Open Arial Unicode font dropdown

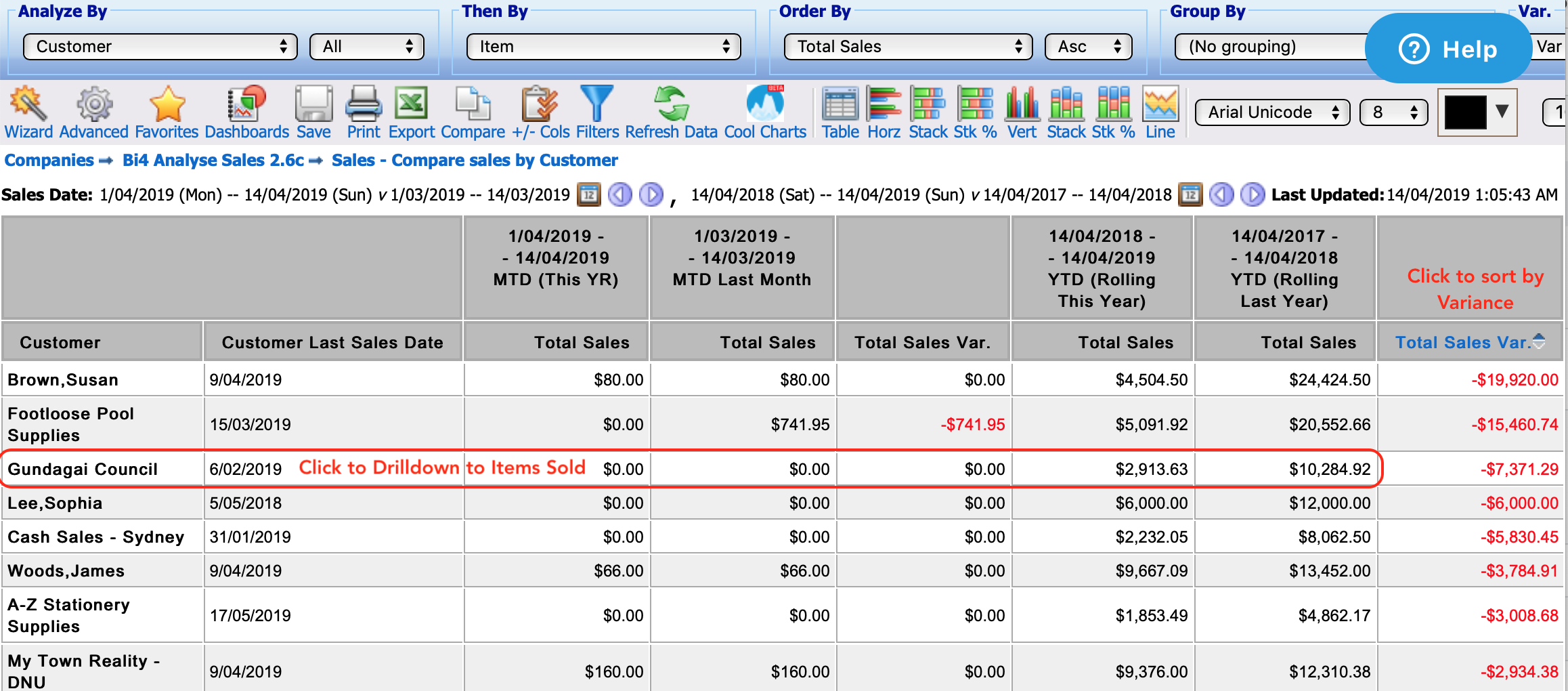point(1273,112)
